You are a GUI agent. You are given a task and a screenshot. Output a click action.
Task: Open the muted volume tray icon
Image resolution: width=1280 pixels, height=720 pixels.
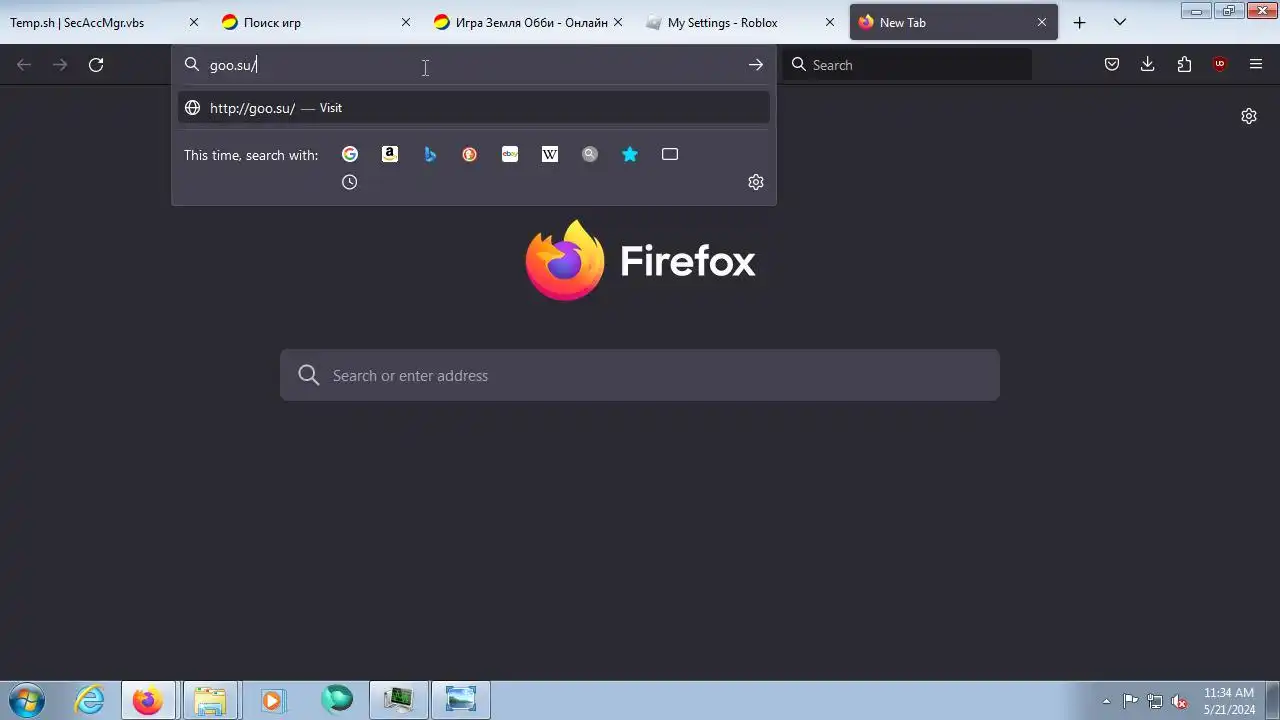tap(1180, 701)
